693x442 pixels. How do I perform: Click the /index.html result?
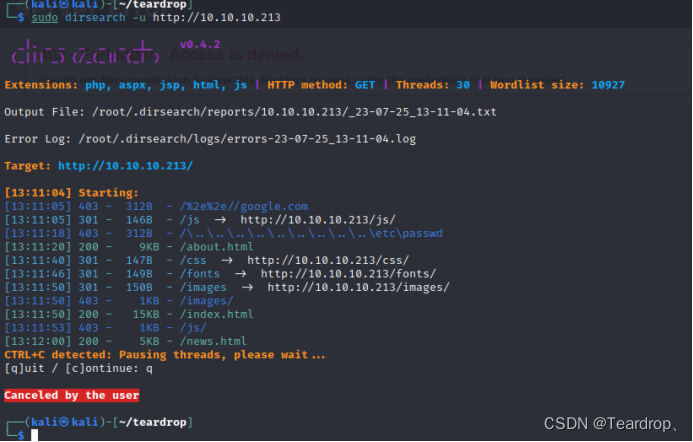[x=217, y=314]
